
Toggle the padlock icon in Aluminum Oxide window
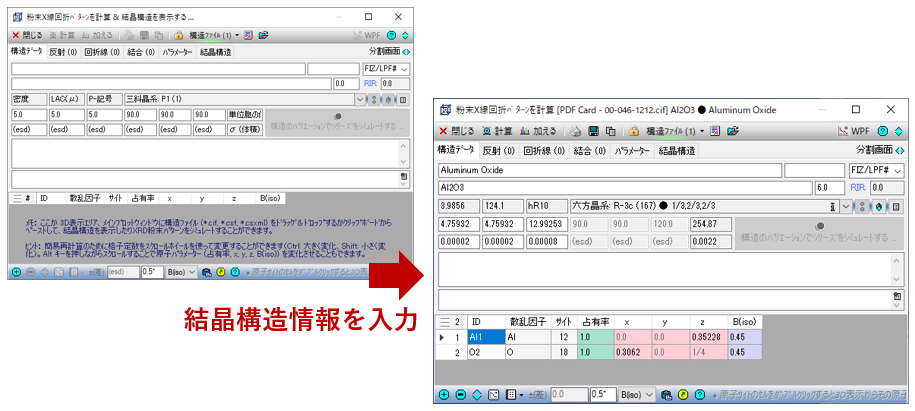pyautogui.click(x=634, y=131)
